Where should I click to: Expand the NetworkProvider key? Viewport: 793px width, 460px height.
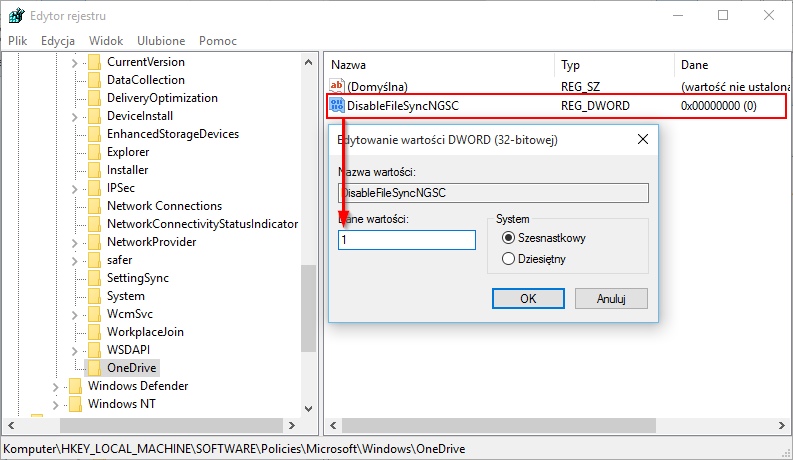[74, 243]
